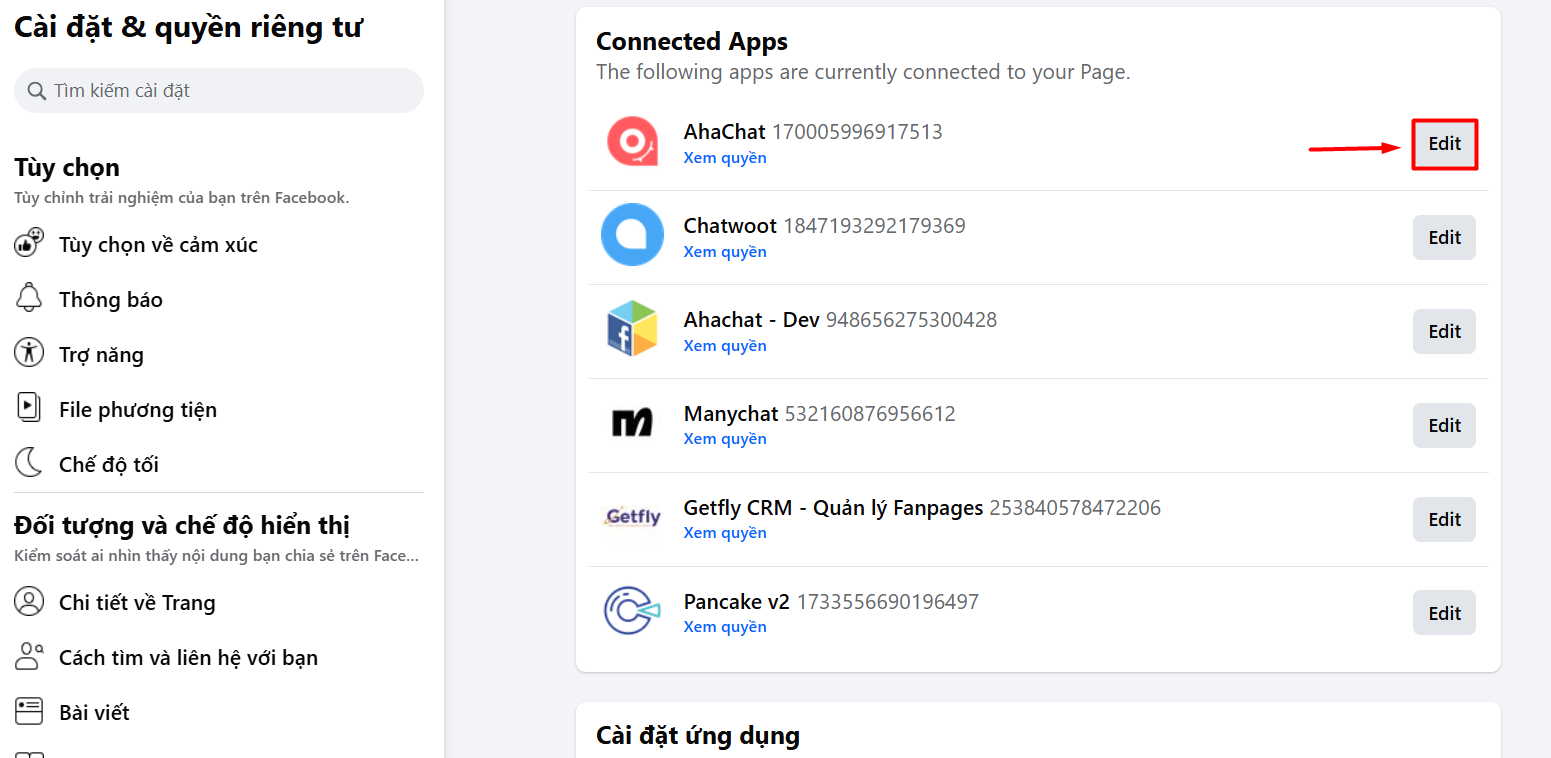The height and width of the screenshot is (758, 1551).
Task: Click the Chatwoot 1847193292179369 app name
Action: tap(825, 226)
